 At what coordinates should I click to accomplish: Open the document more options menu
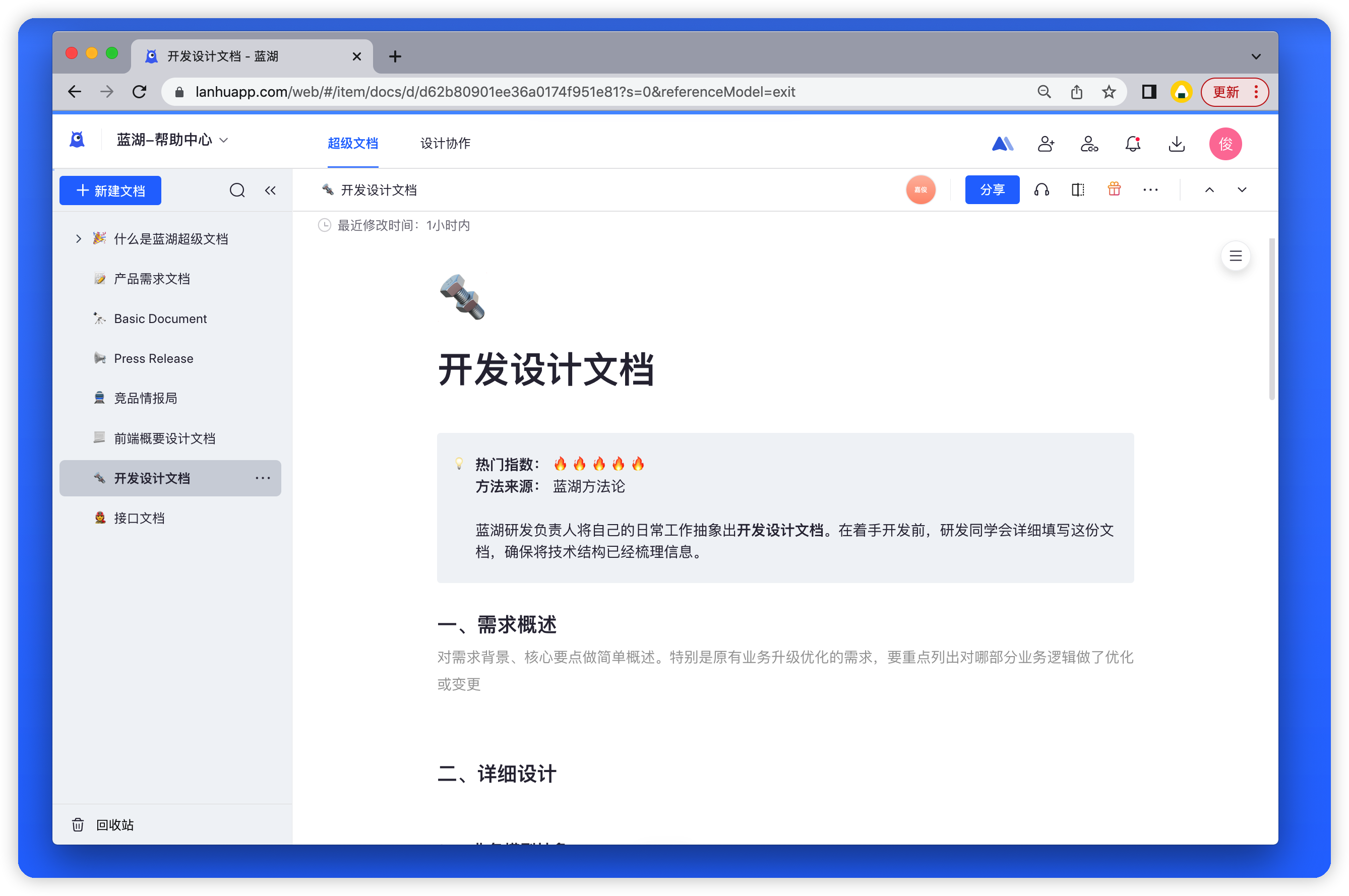click(1150, 189)
